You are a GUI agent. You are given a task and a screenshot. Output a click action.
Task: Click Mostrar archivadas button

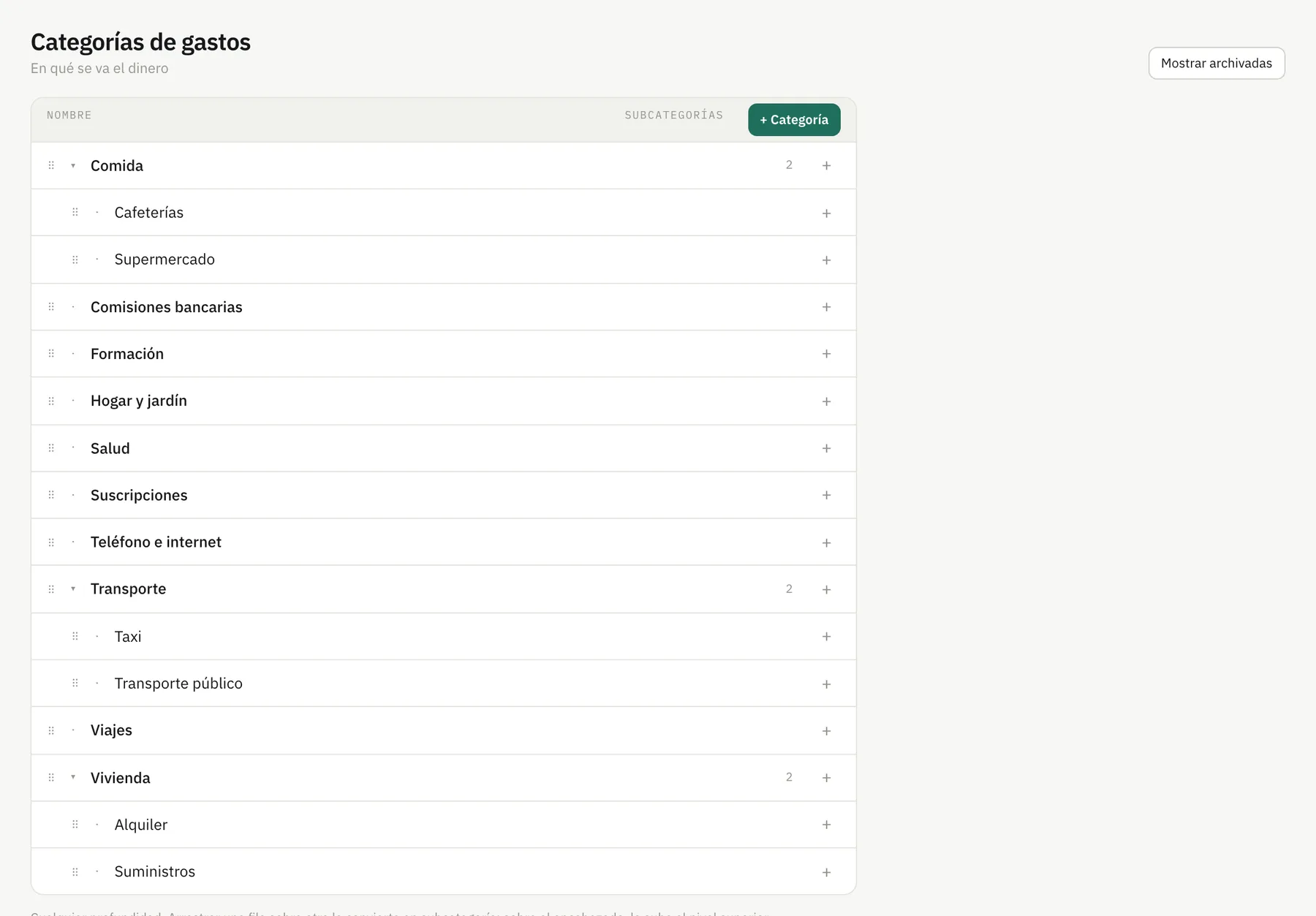(1217, 64)
